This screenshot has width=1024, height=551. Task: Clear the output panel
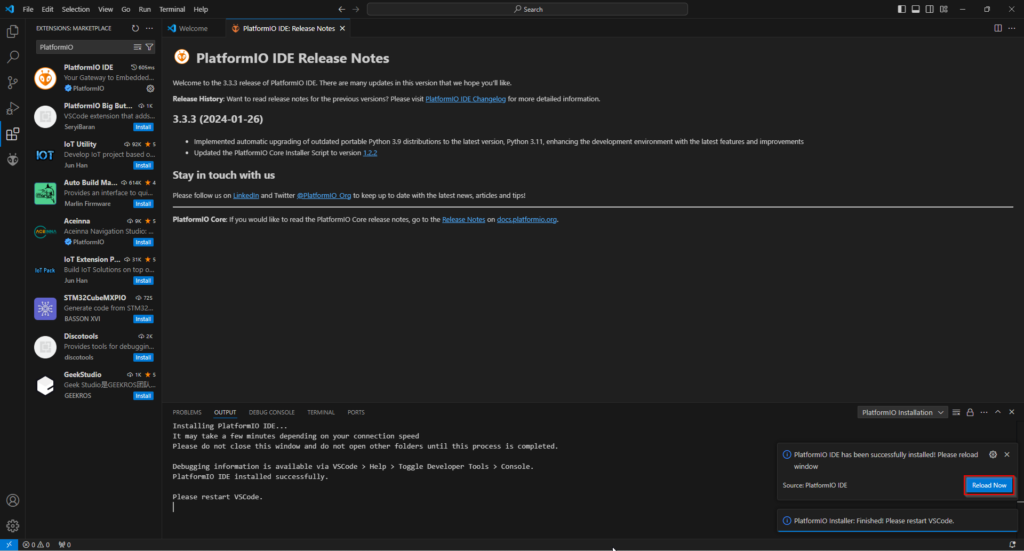click(x=956, y=413)
